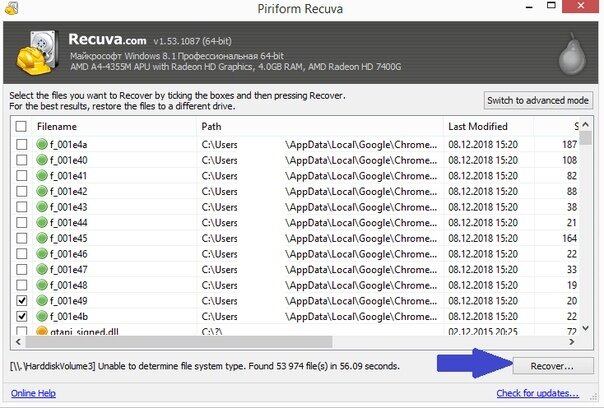This screenshot has width=604, height=408.
Task: Click the green status icon of f_001e48
Action: click(x=42, y=285)
